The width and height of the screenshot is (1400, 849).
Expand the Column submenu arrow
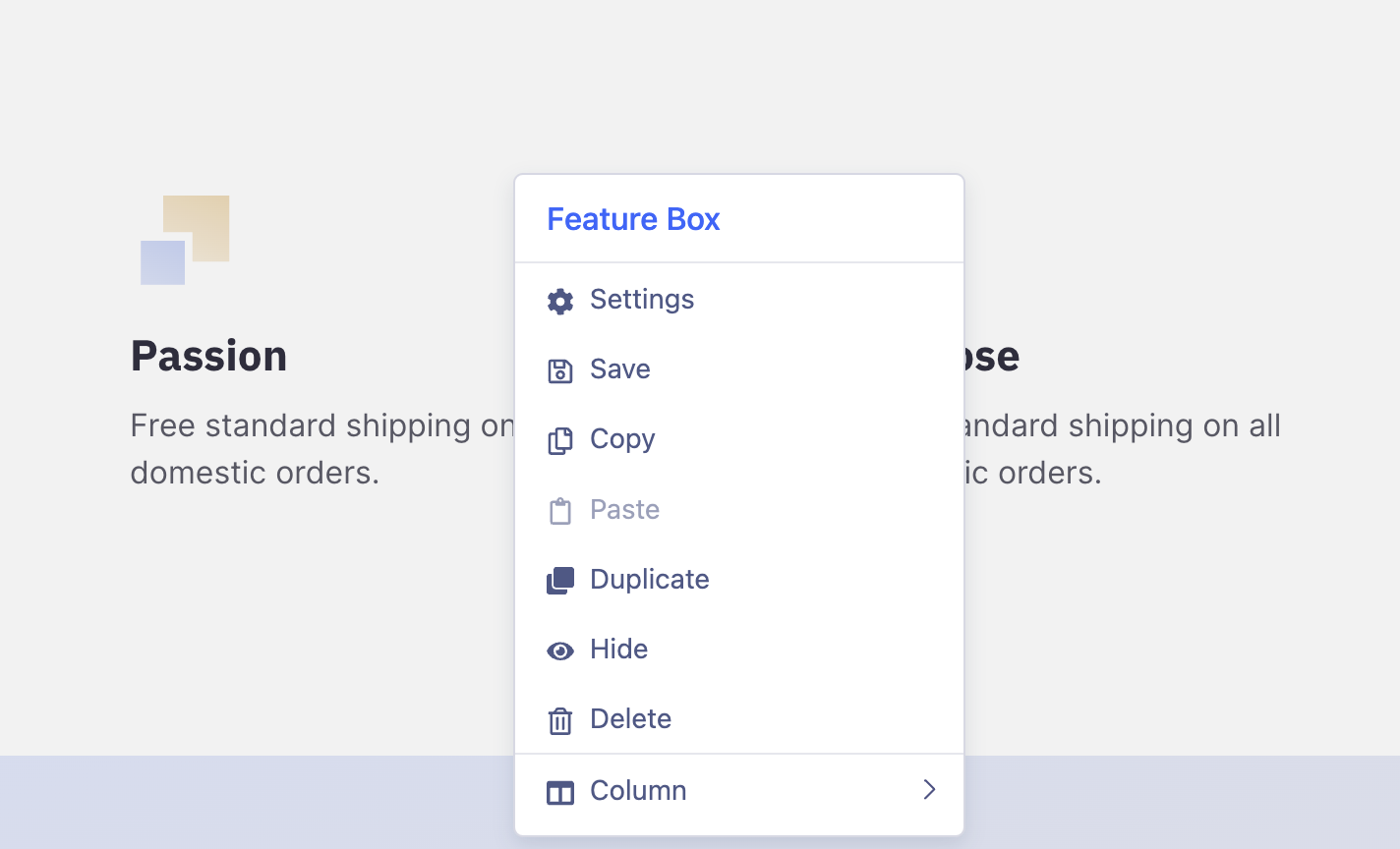tap(929, 790)
